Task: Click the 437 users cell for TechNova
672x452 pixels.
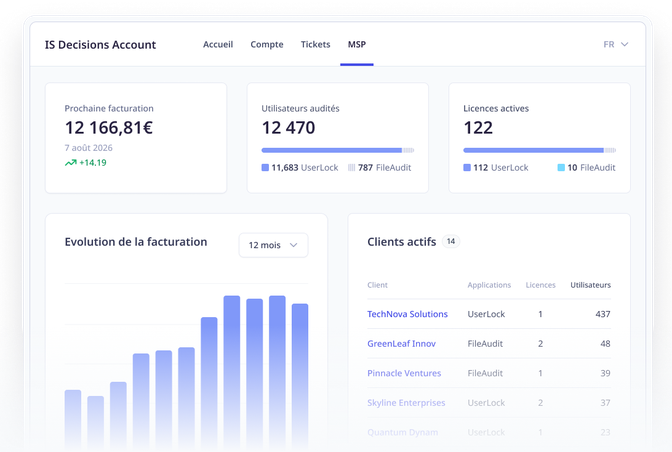Action: point(603,314)
